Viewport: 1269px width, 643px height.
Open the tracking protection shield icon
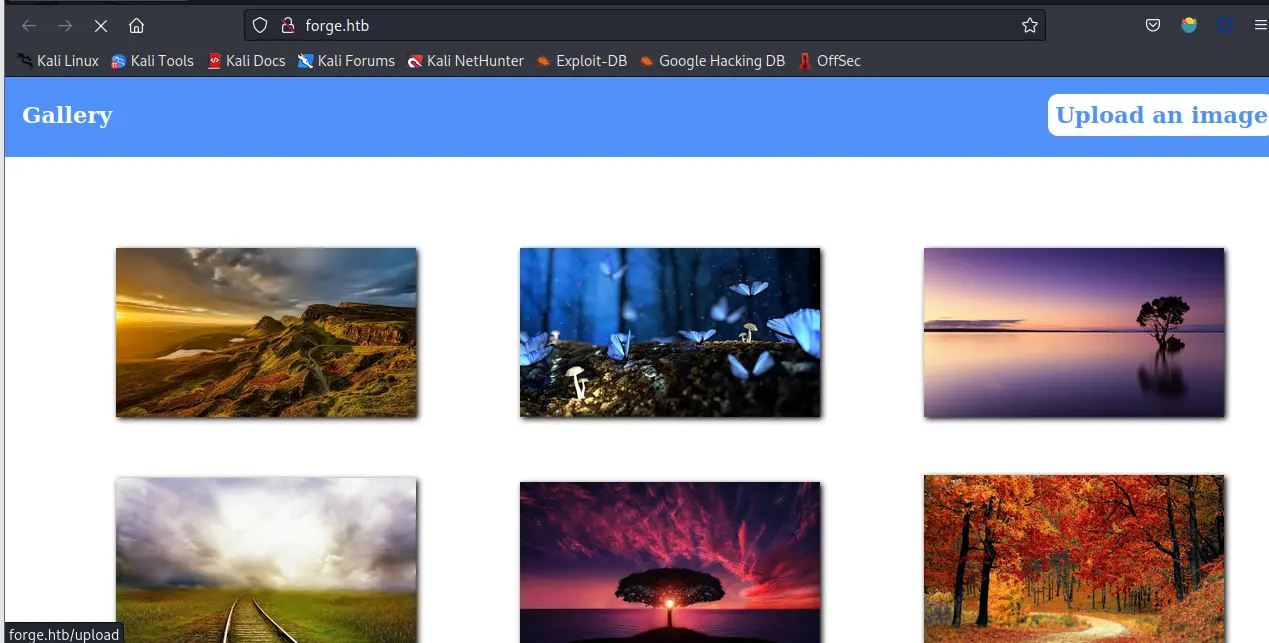point(260,26)
